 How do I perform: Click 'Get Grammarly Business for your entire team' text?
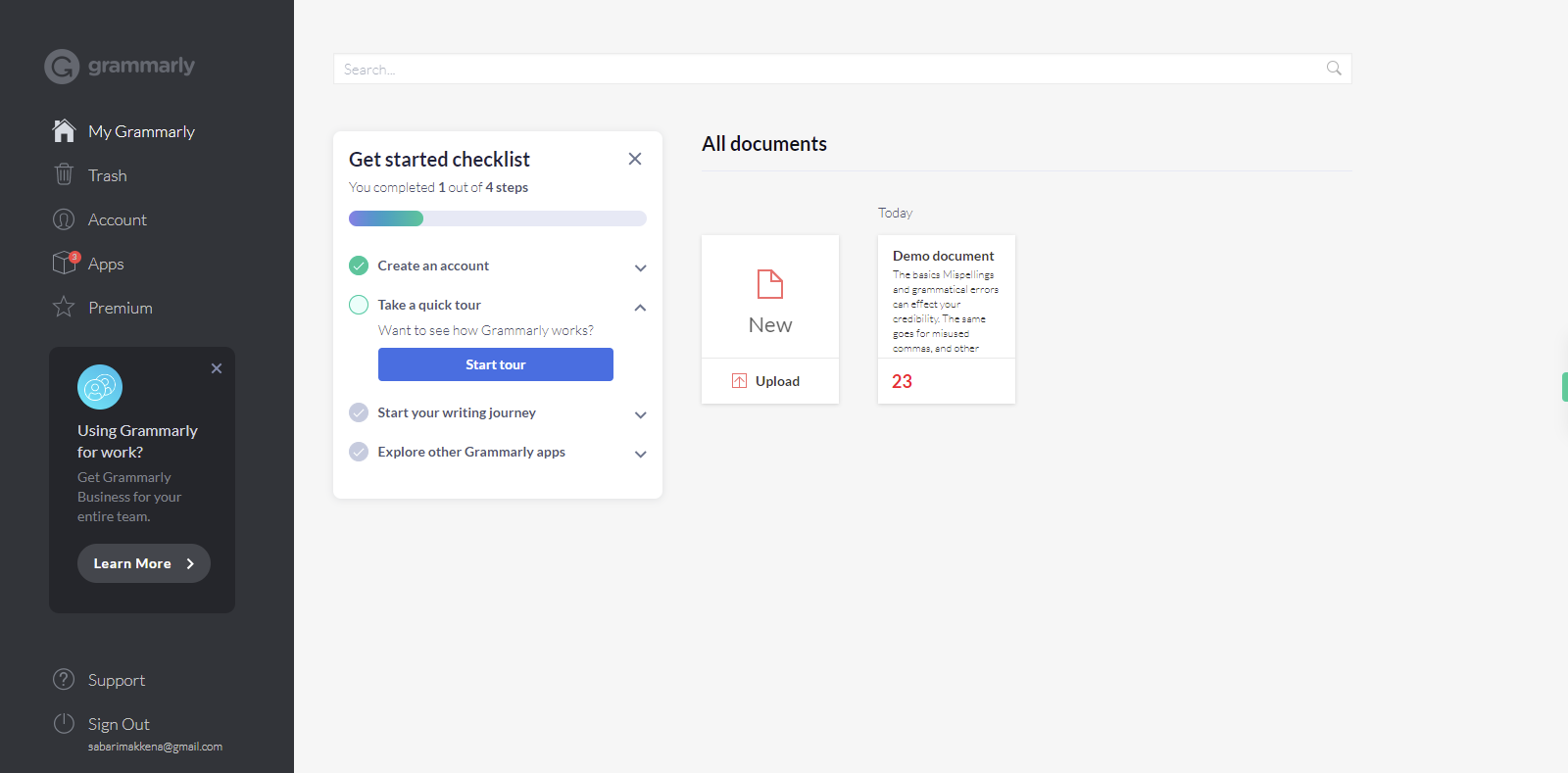click(129, 497)
